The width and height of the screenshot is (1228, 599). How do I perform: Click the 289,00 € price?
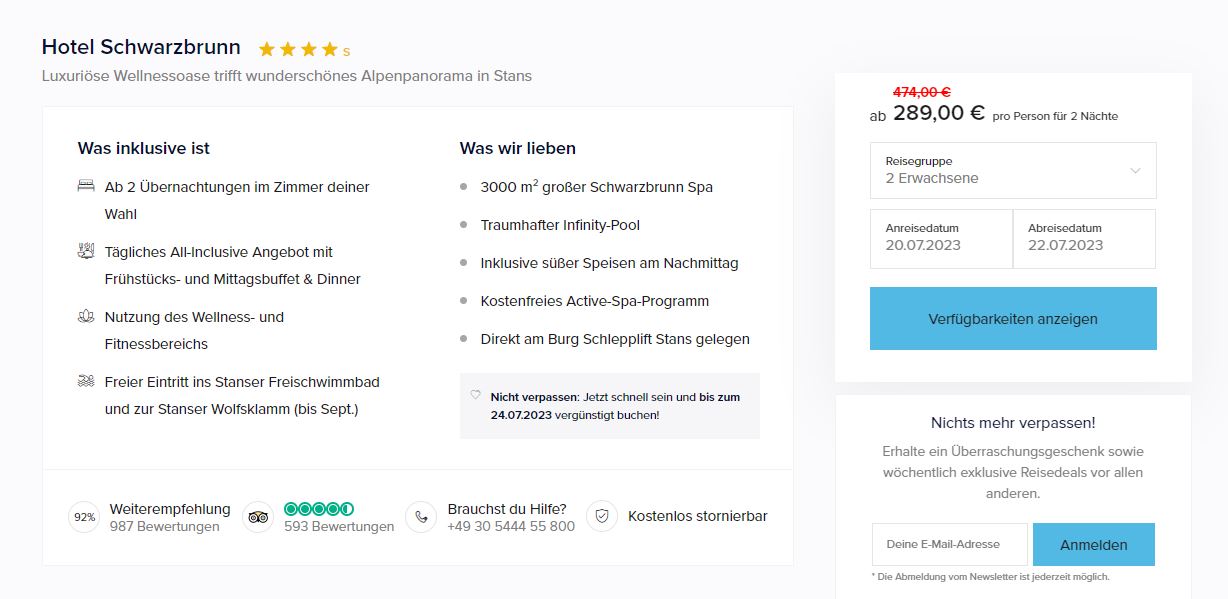tap(939, 113)
